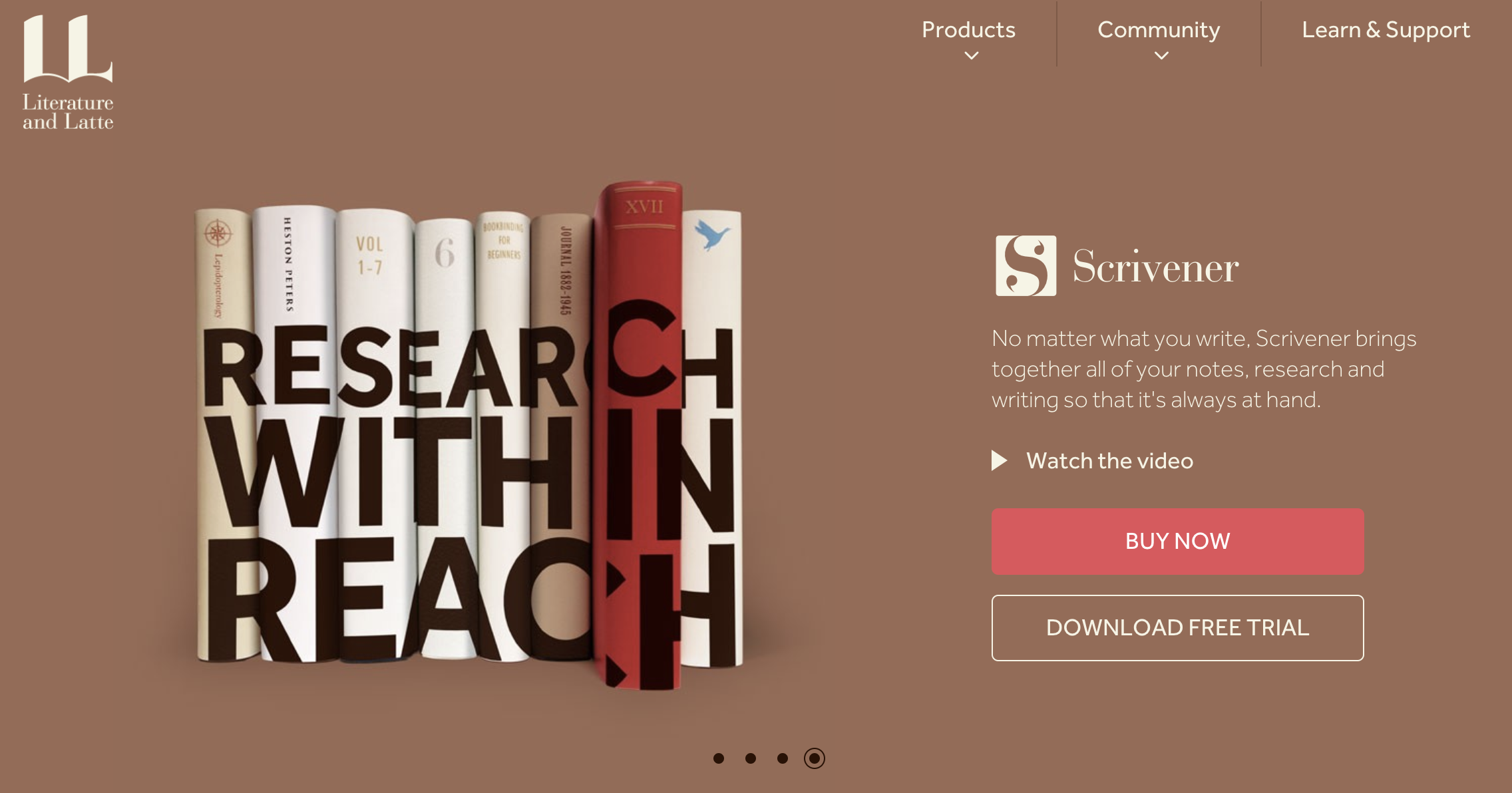
Task: Select the second carousel slide dot
Action: pos(751,758)
